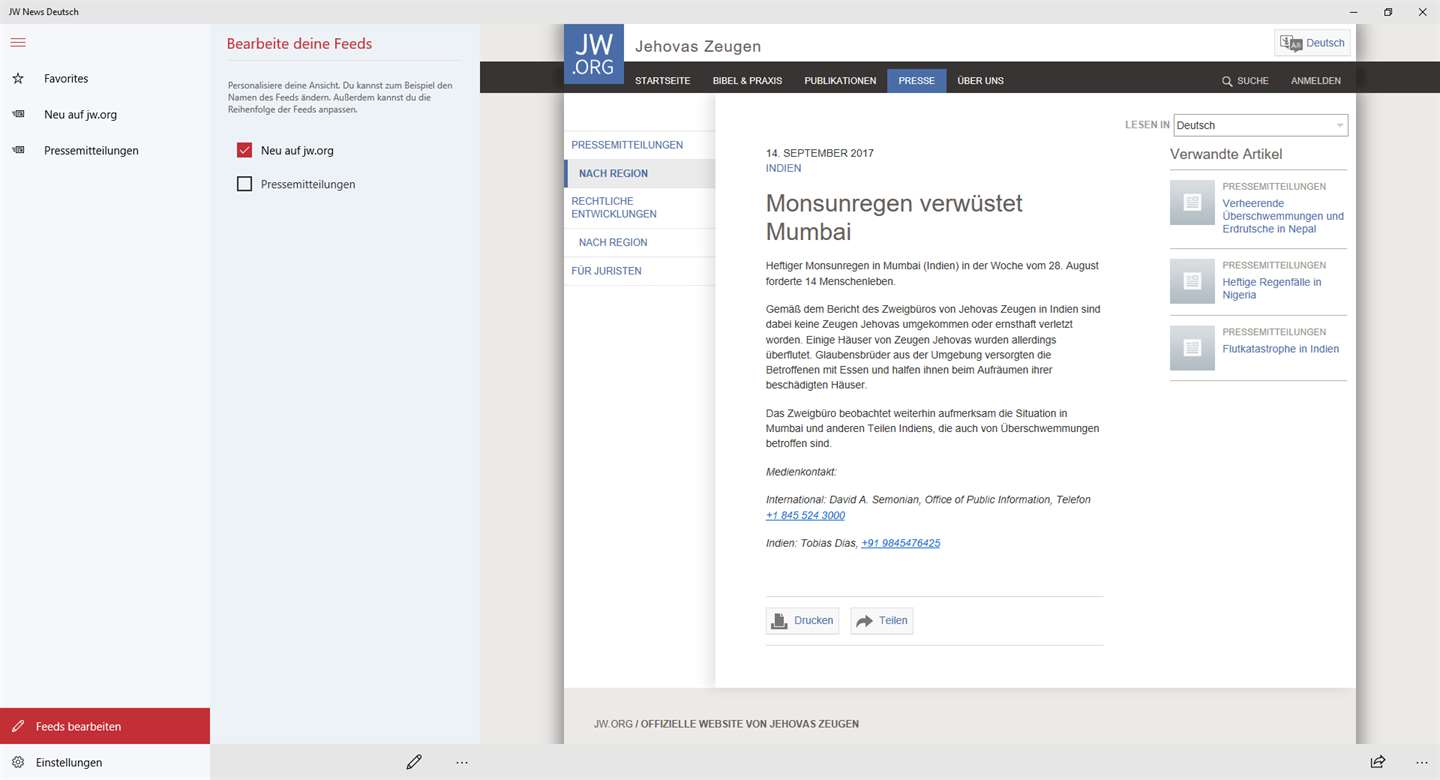Image resolution: width=1440 pixels, height=780 pixels.
Task: Check the Pressemitteilungen feed checkbox
Action: [x=244, y=184]
